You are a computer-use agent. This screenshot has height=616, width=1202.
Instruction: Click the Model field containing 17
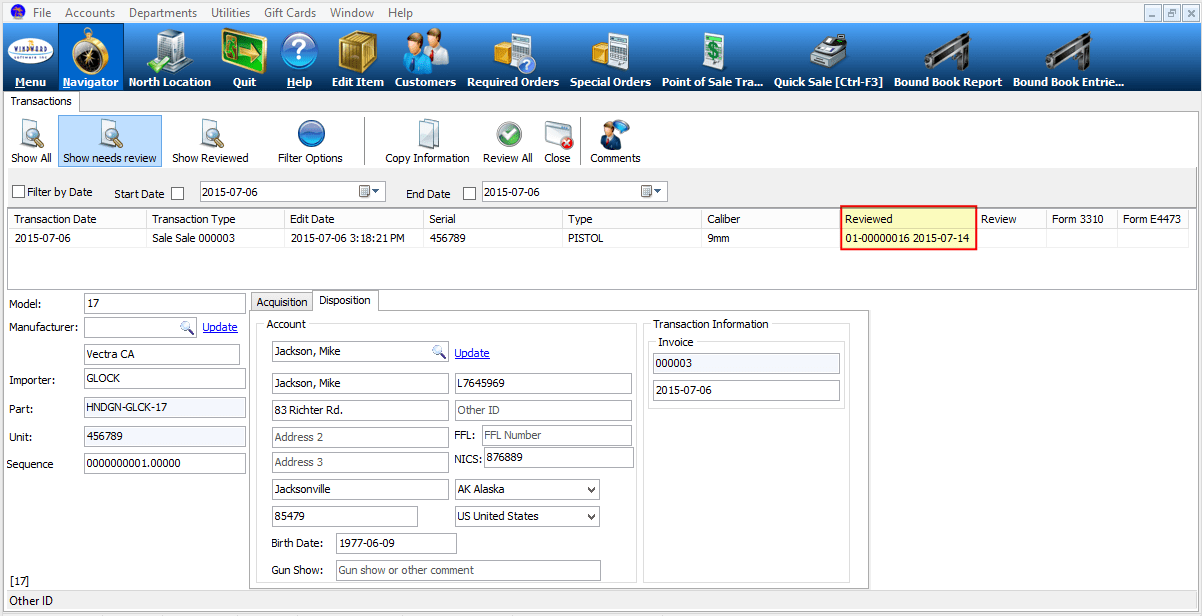pos(165,303)
